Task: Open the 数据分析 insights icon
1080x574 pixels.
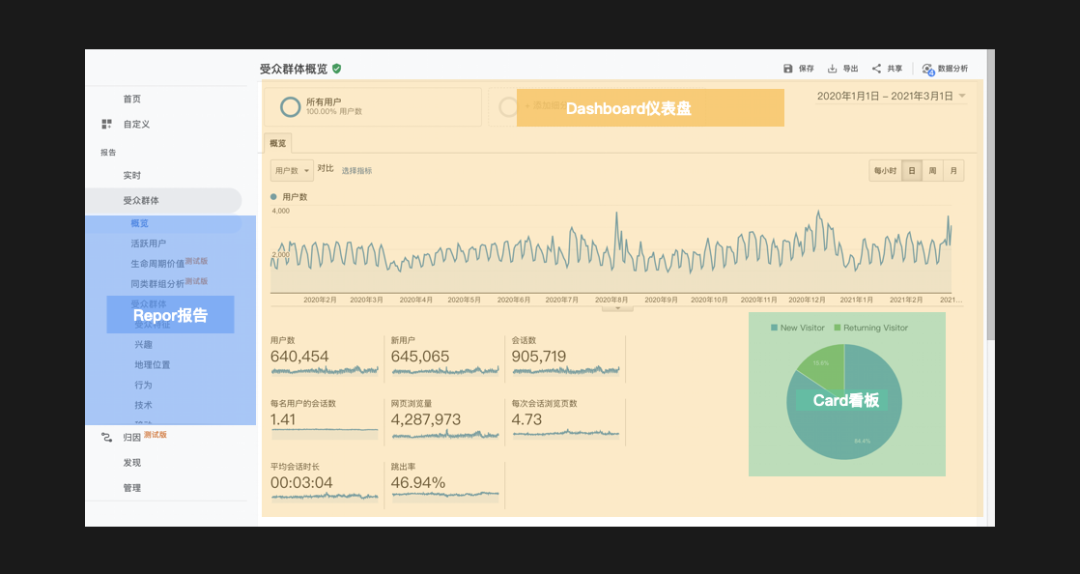Action: pyautogui.click(x=928, y=69)
